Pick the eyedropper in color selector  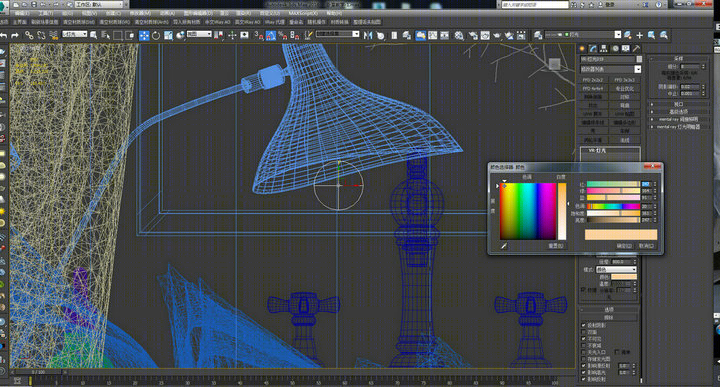point(504,246)
